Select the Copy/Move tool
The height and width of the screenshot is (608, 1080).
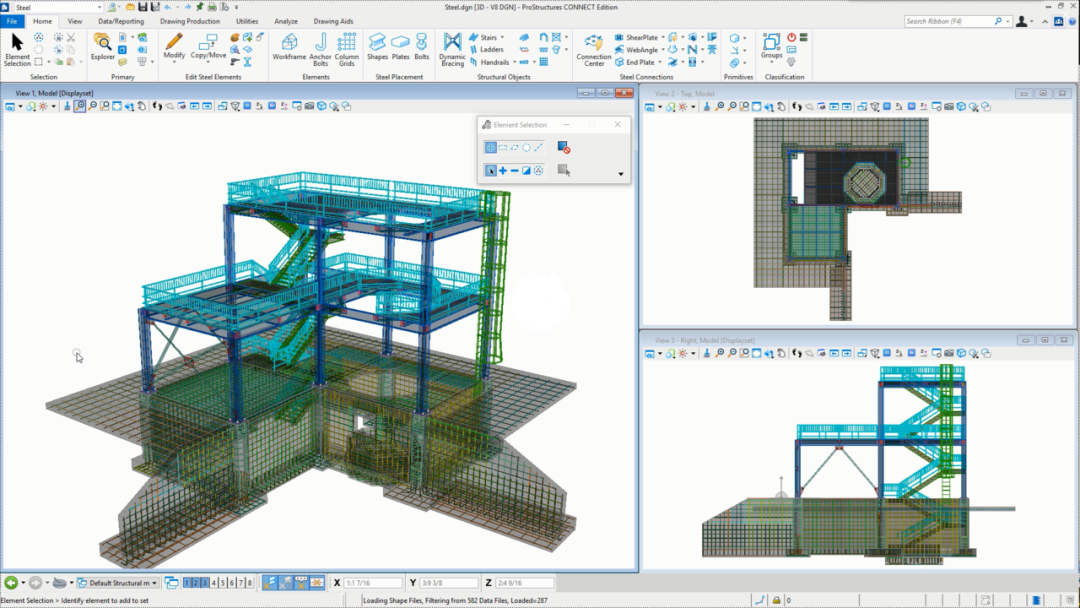click(208, 46)
